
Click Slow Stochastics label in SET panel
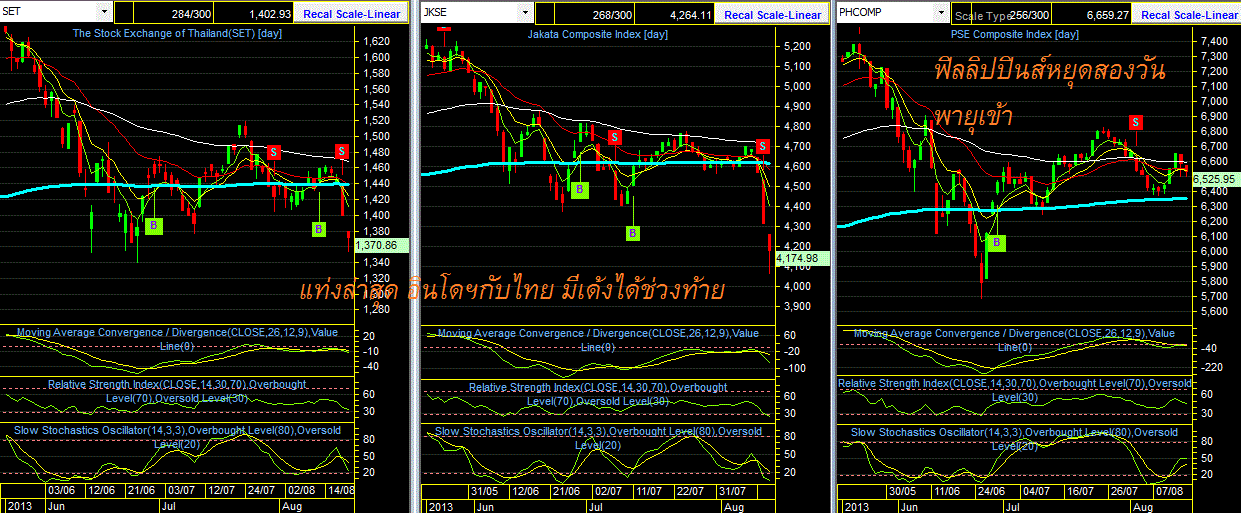(x=175, y=436)
